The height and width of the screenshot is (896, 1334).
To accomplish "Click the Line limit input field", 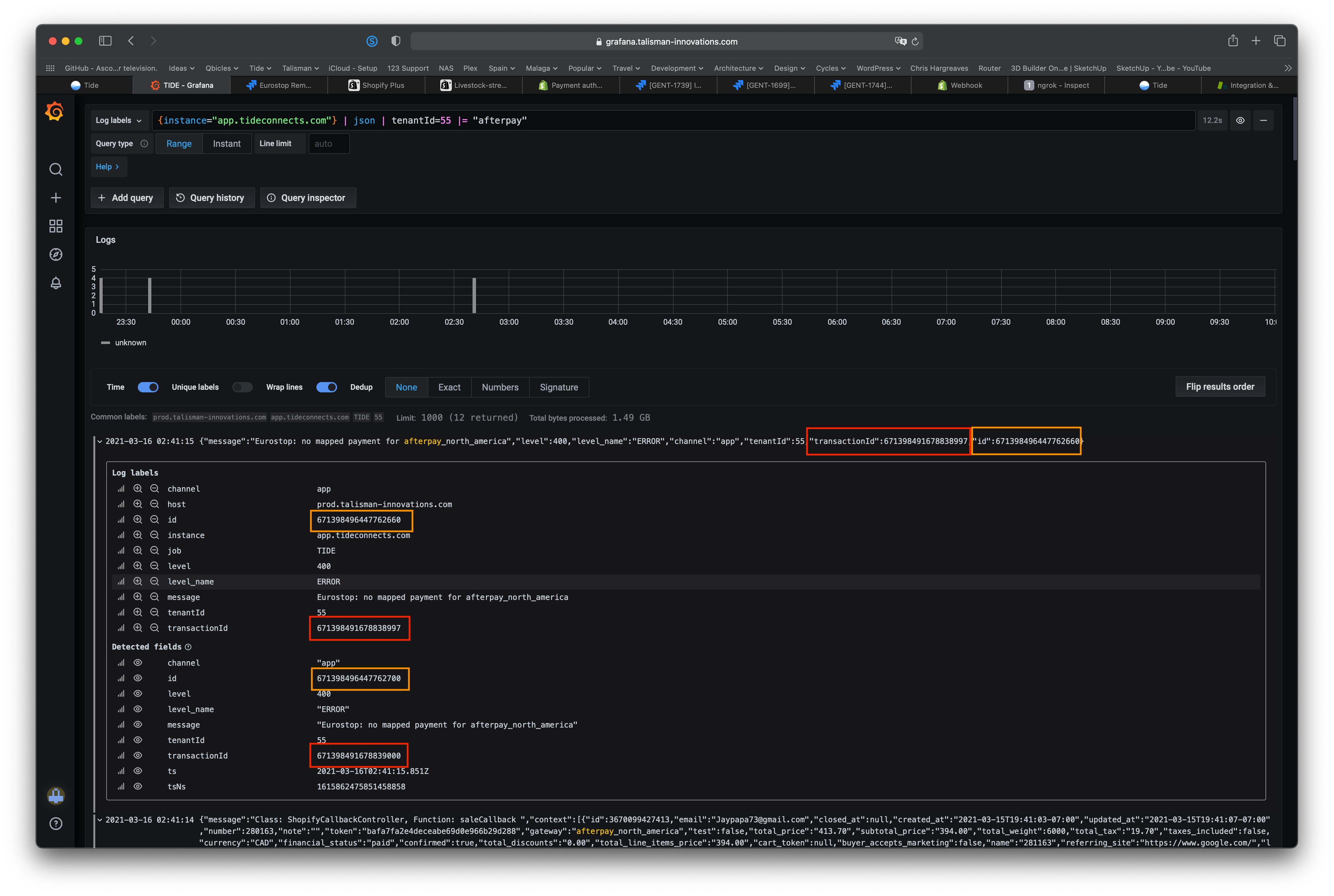I will 329,144.
